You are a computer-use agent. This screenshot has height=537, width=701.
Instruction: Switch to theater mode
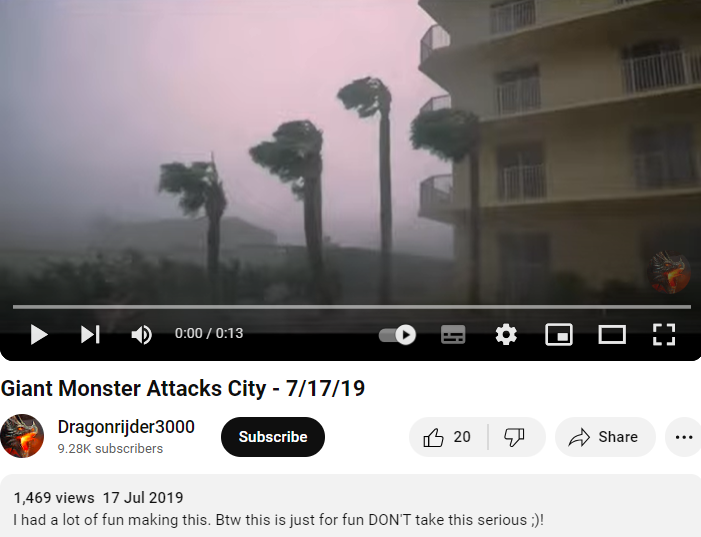[612, 334]
